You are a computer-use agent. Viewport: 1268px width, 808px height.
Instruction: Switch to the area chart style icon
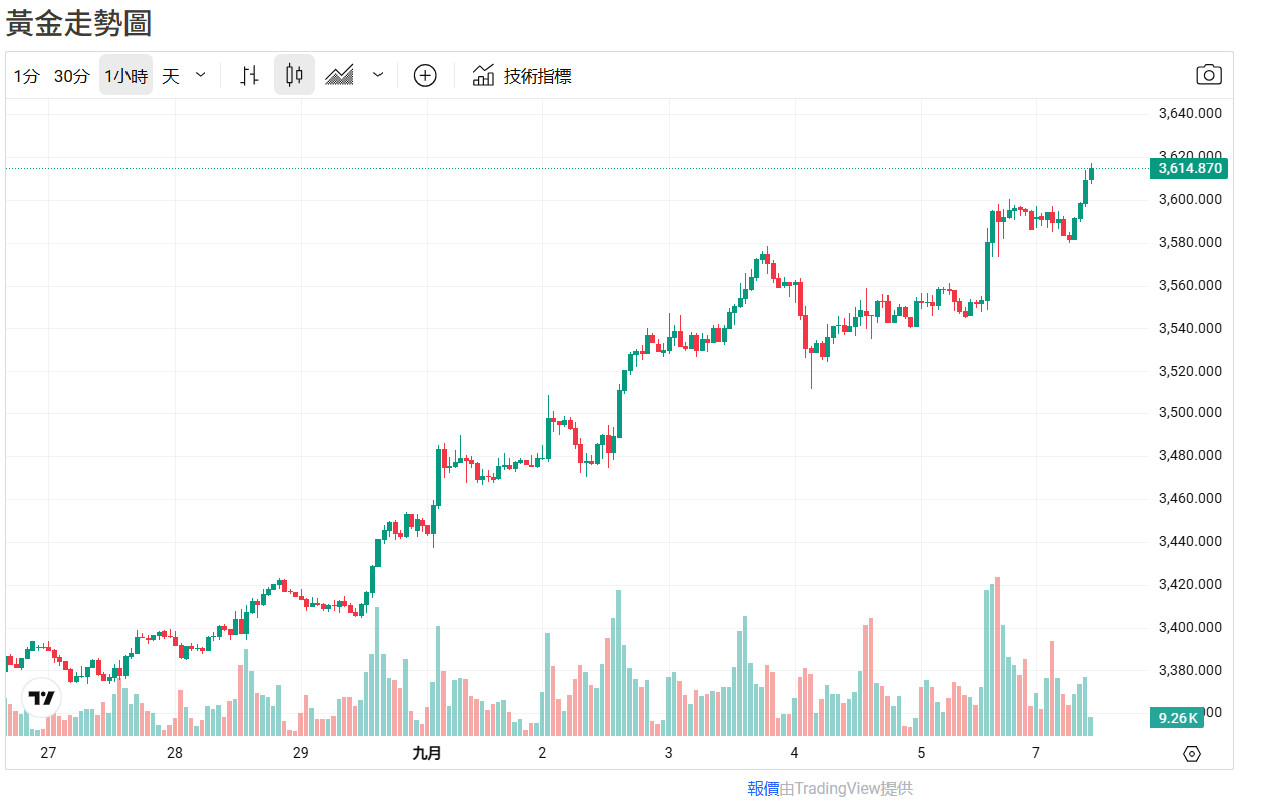[339, 75]
